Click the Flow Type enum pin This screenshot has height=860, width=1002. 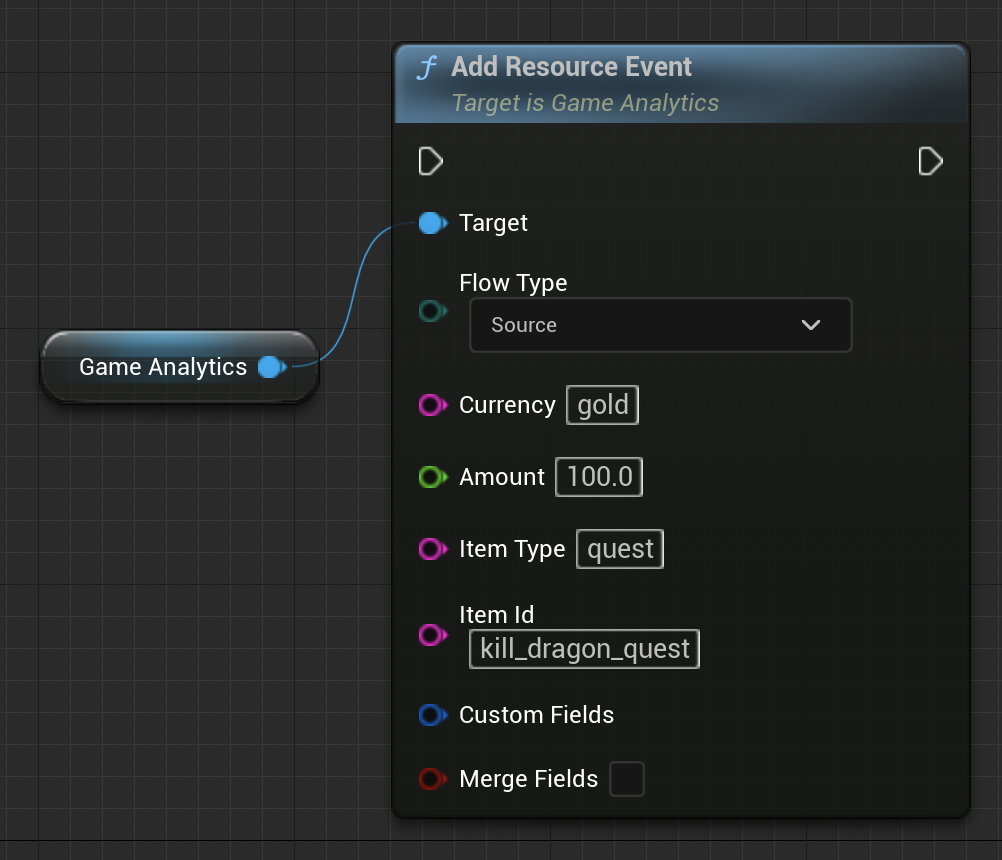(431, 312)
